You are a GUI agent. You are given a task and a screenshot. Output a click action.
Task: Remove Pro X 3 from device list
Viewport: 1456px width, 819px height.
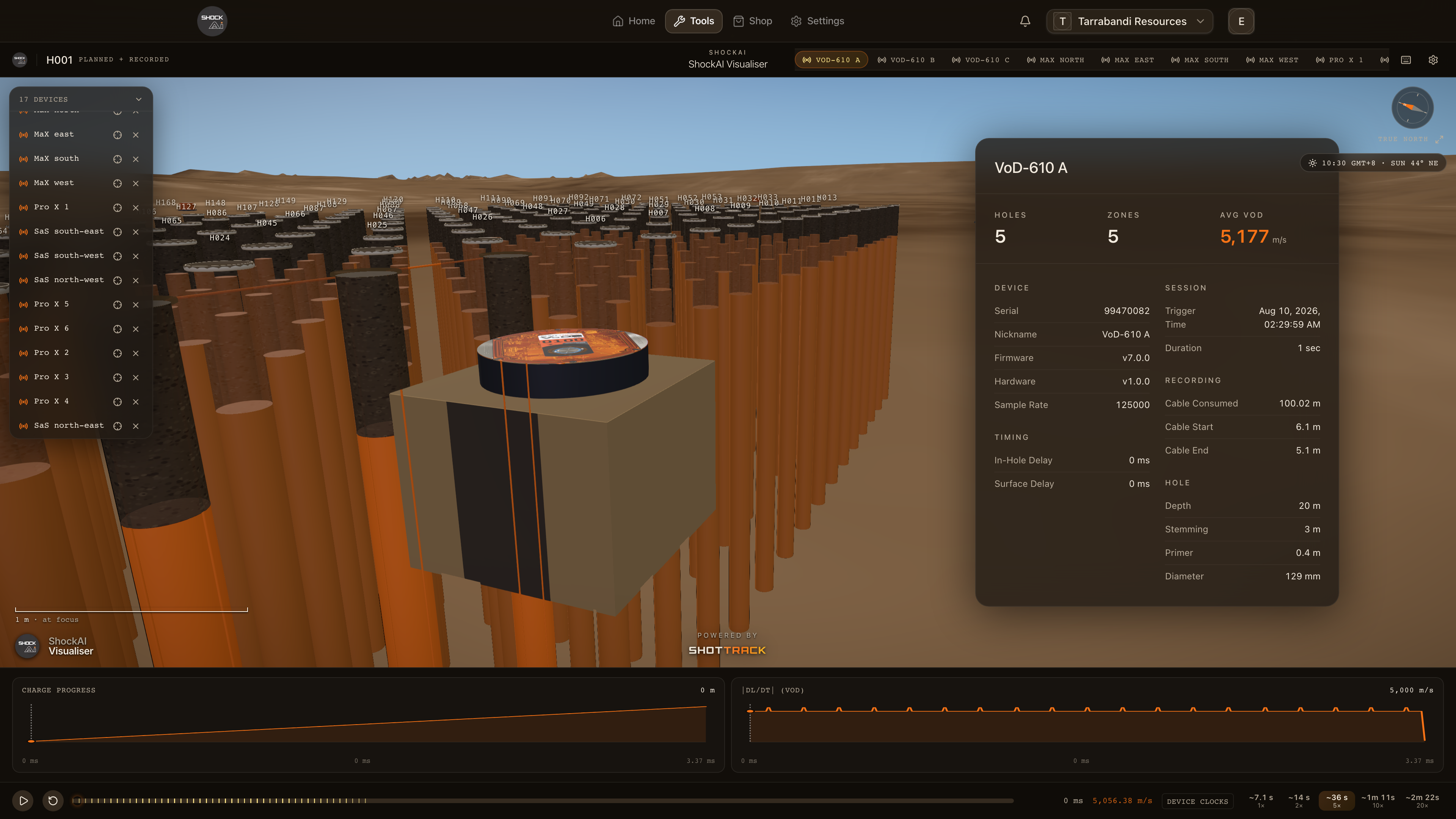[136, 378]
